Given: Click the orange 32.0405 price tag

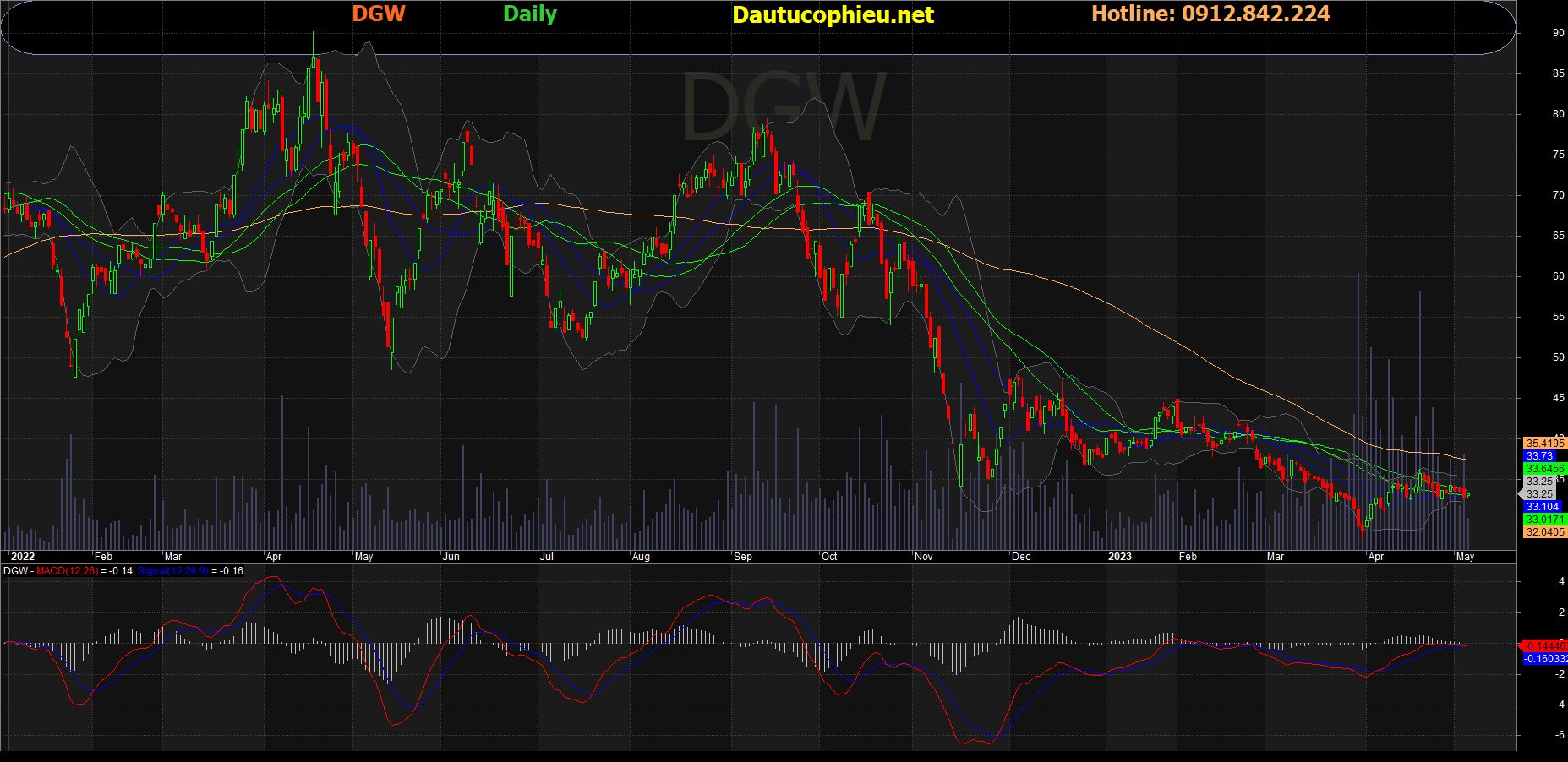Looking at the screenshot, I should (x=1544, y=532).
